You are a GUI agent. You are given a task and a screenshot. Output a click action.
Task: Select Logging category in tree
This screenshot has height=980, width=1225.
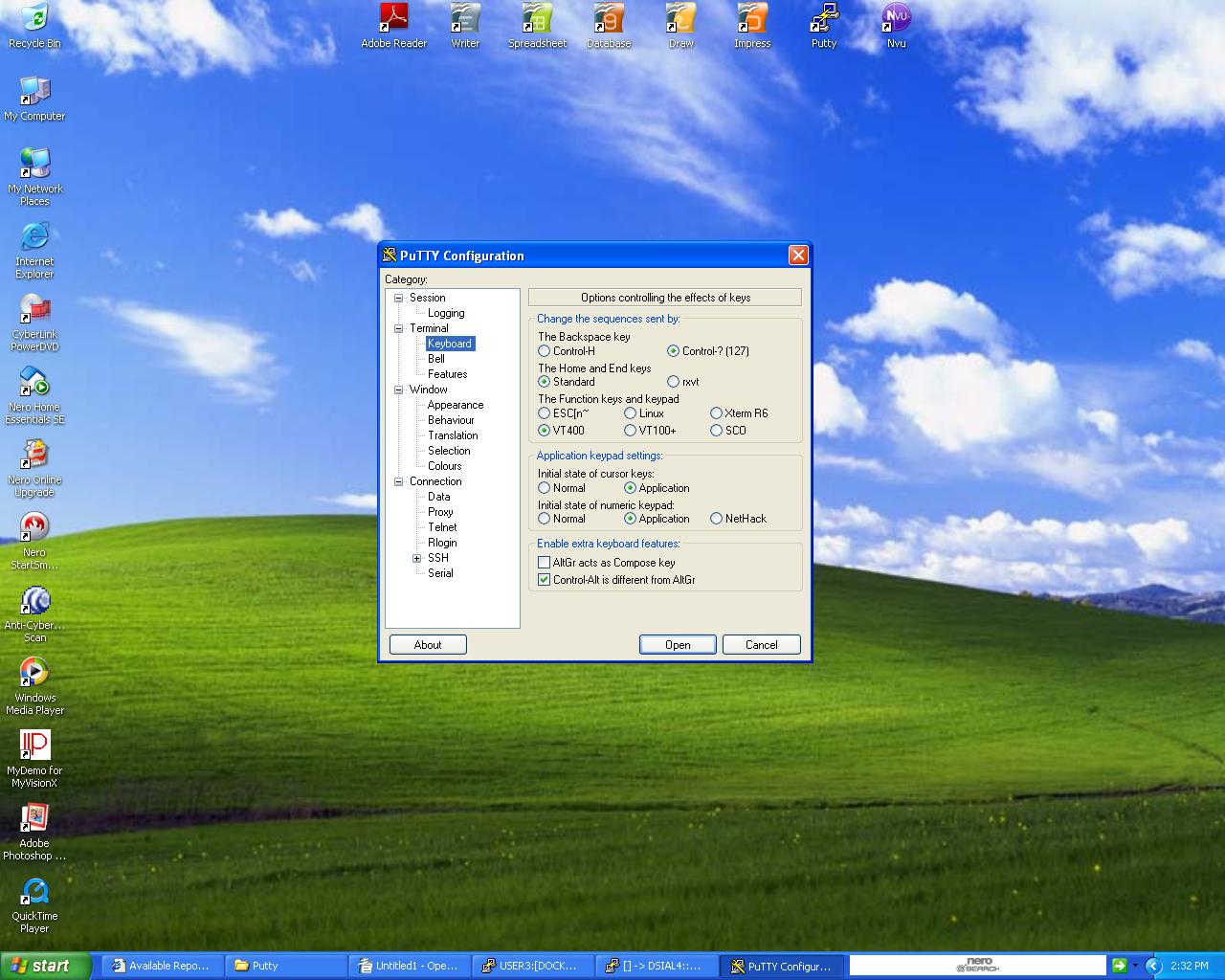(446, 313)
